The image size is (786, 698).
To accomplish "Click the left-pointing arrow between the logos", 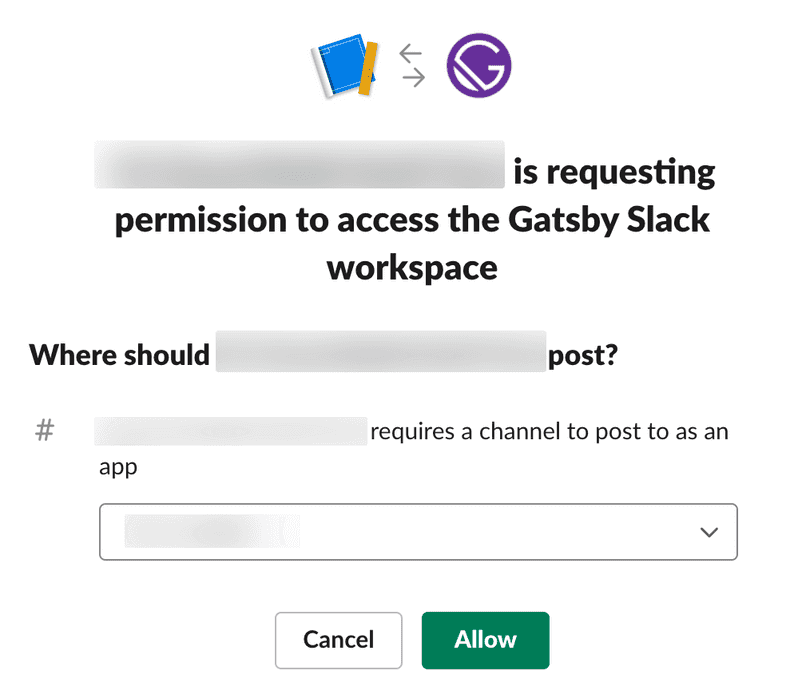I will [412, 54].
